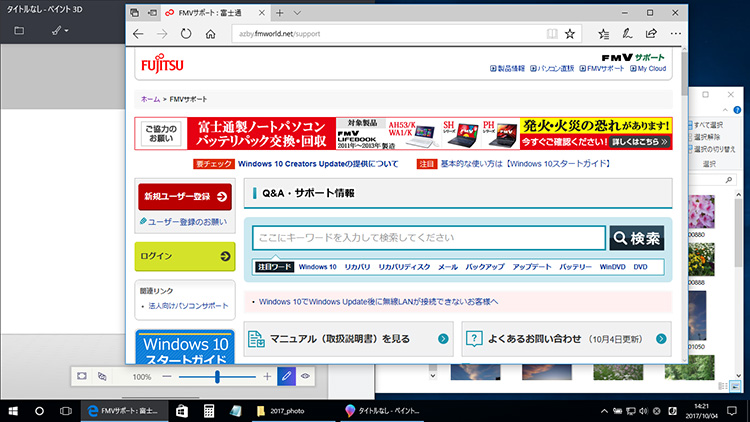
Task: Open a new tab in Edge
Action: (280, 12)
